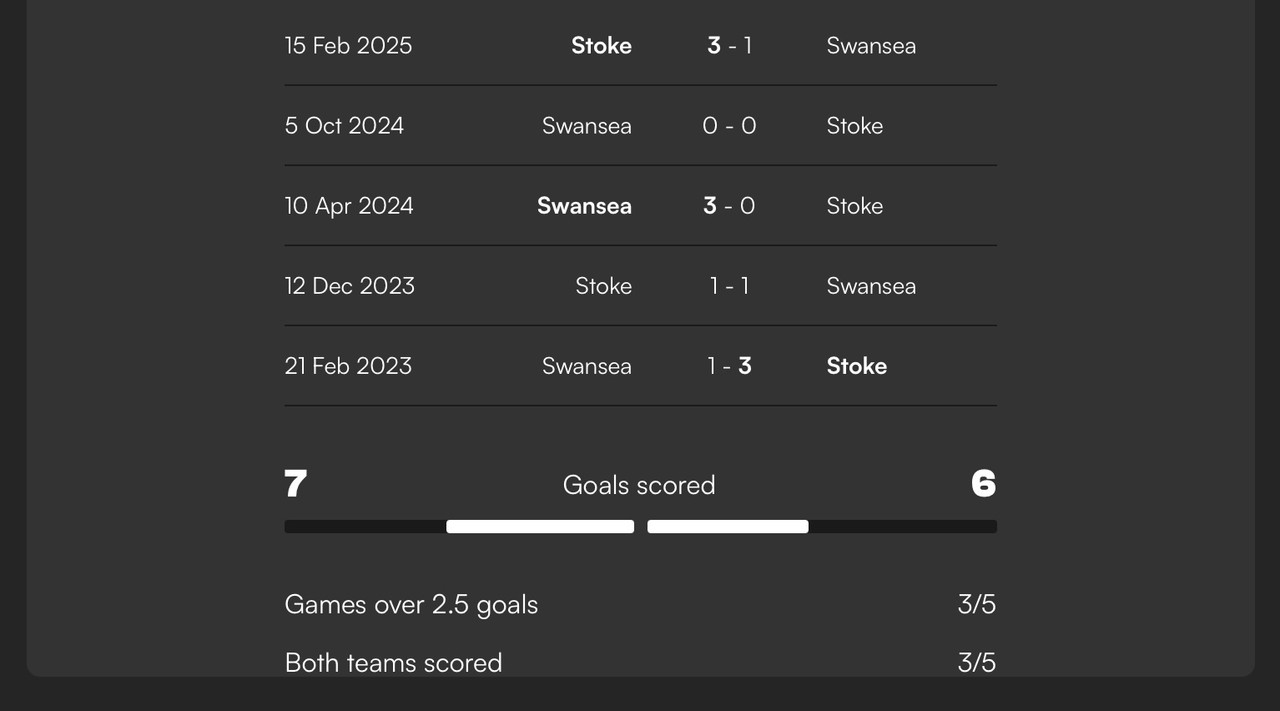Open the 10 Apr 2024 match row
The height and width of the screenshot is (711, 1280).
click(x=640, y=206)
